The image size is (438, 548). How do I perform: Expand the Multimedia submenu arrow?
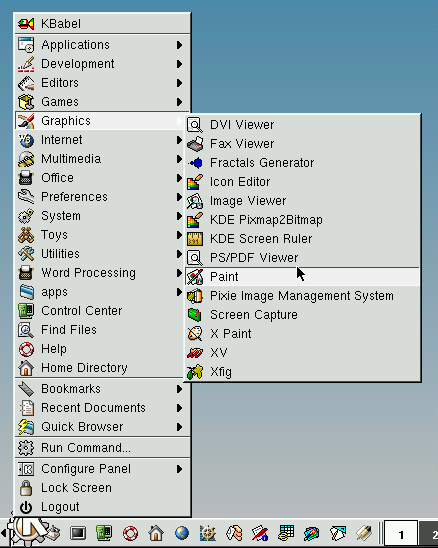179,159
